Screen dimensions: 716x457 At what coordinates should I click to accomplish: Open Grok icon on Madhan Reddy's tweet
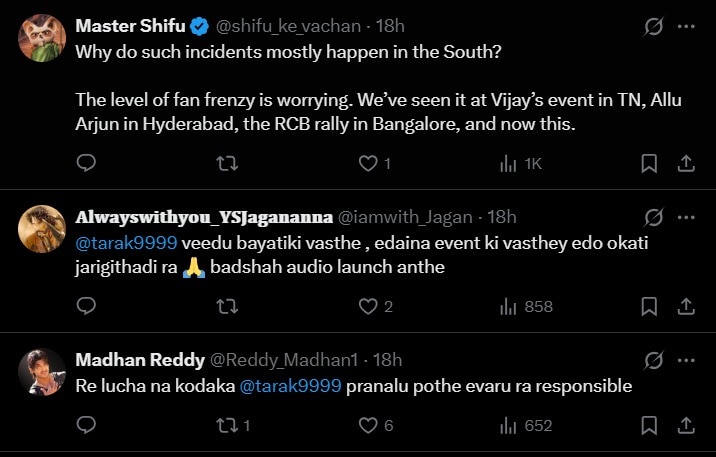(654, 359)
